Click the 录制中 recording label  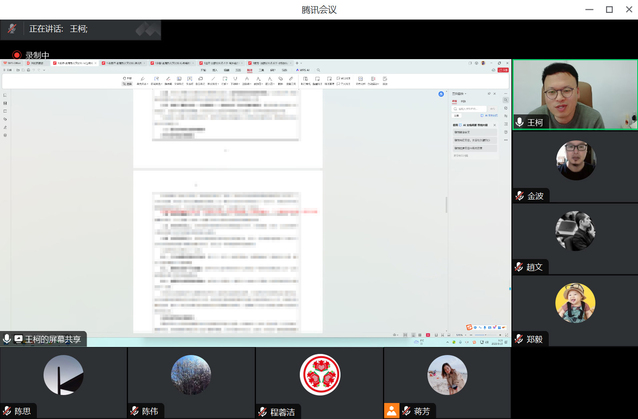click(x=38, y=55)
